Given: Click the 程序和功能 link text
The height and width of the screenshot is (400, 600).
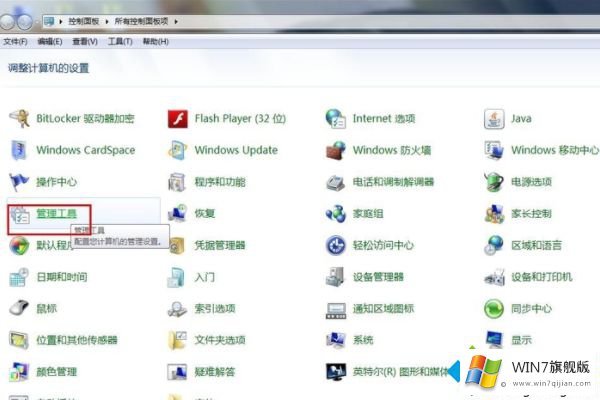Looking at the screenshot, I should pyautogui.click(x=220, y=182).
